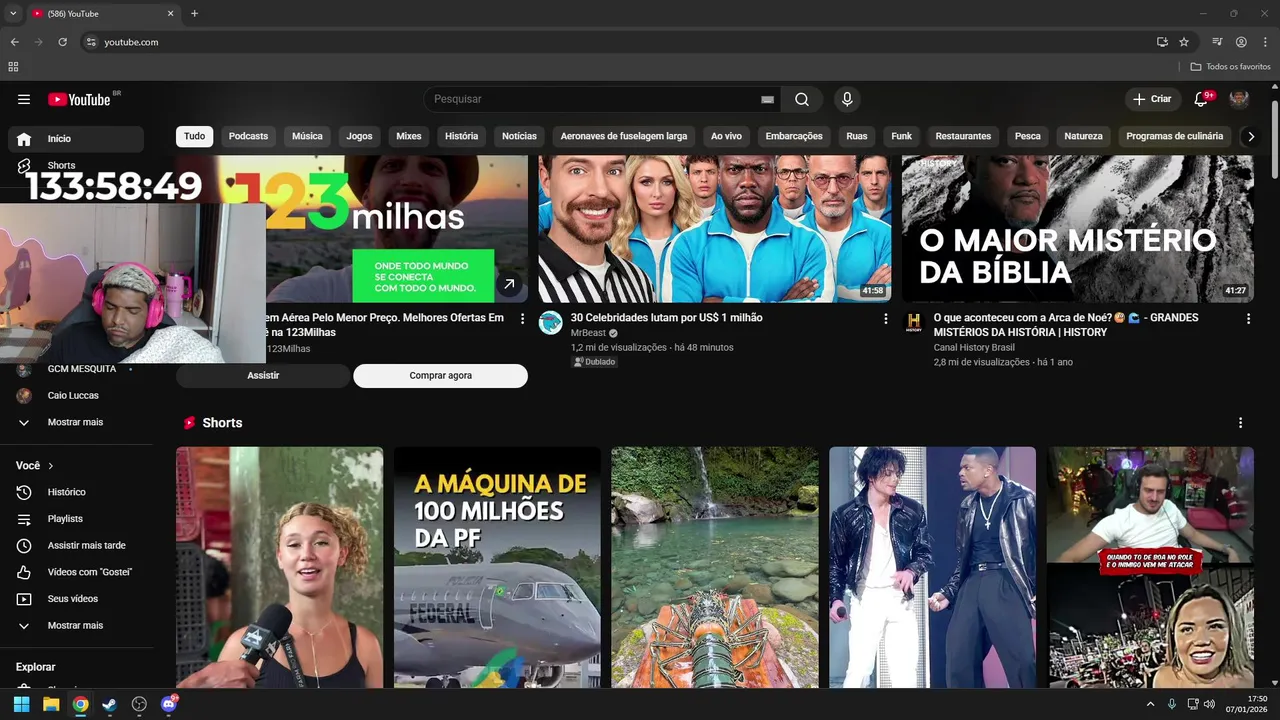Image resolution: width=1280 pixels, height=720 pixels.
Task: Open Assistir mais tarde in sidebar
Action: click(76, 545)
